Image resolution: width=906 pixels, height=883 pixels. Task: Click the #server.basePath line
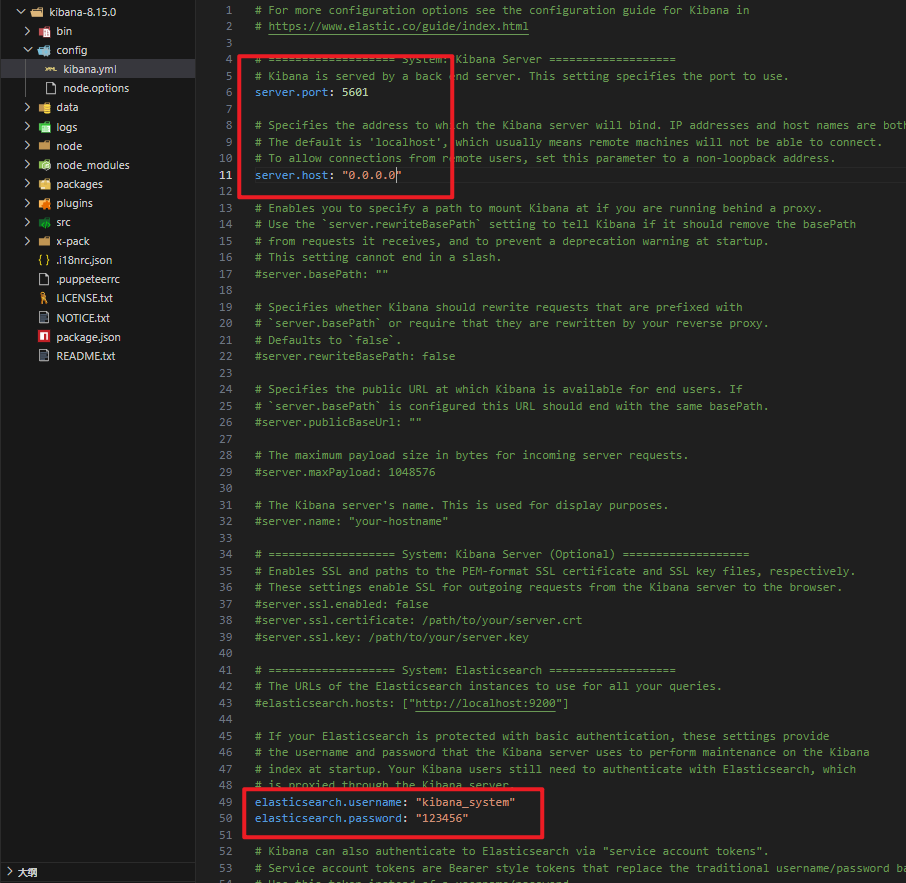coord(321,274)
